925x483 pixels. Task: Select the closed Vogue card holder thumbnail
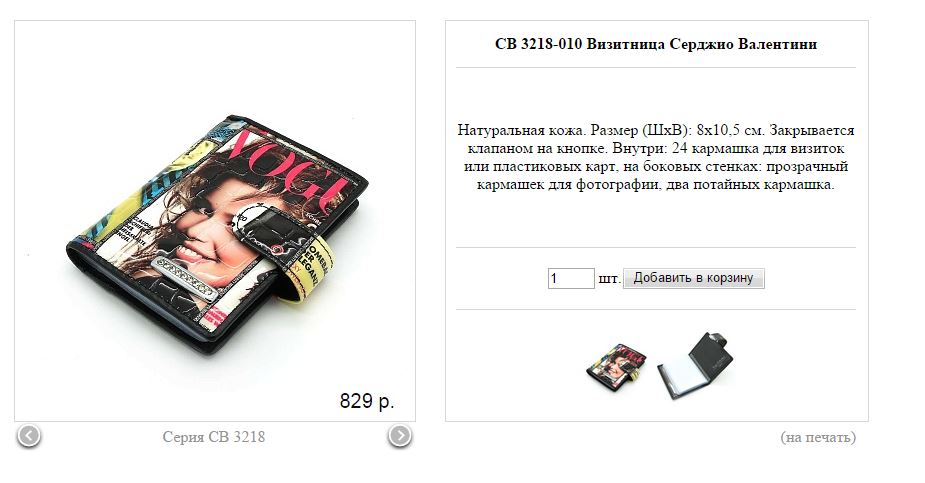point(616,366)
